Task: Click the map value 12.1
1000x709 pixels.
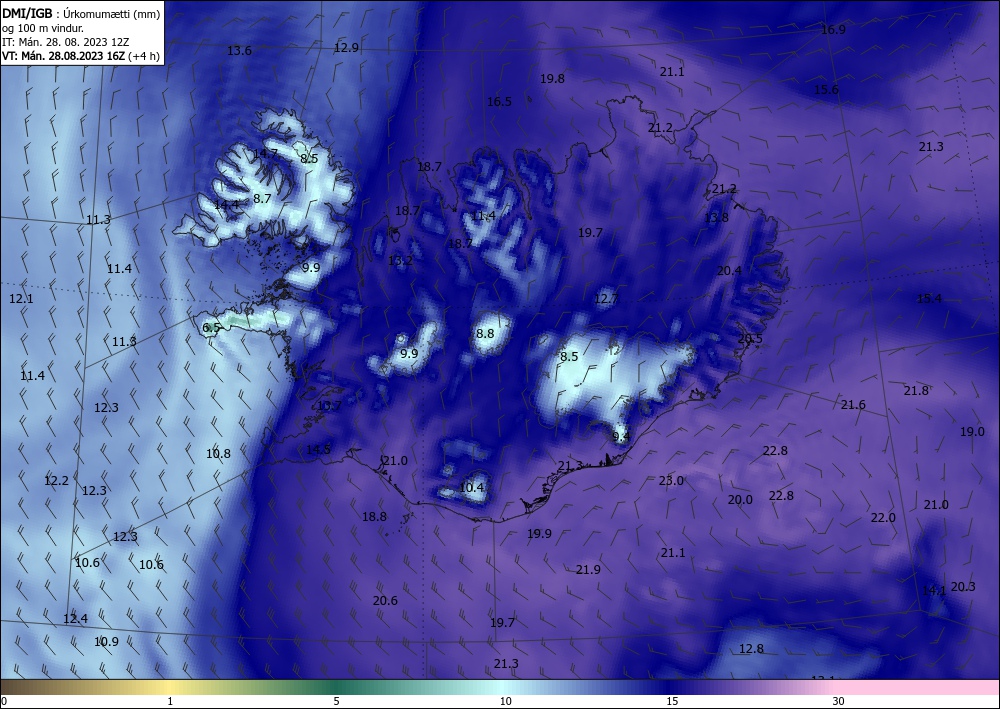Action: 22,299
